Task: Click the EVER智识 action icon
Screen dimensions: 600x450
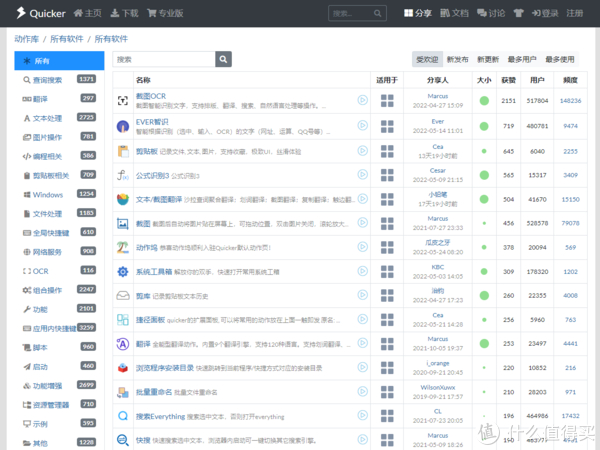Action: [122, 126]
